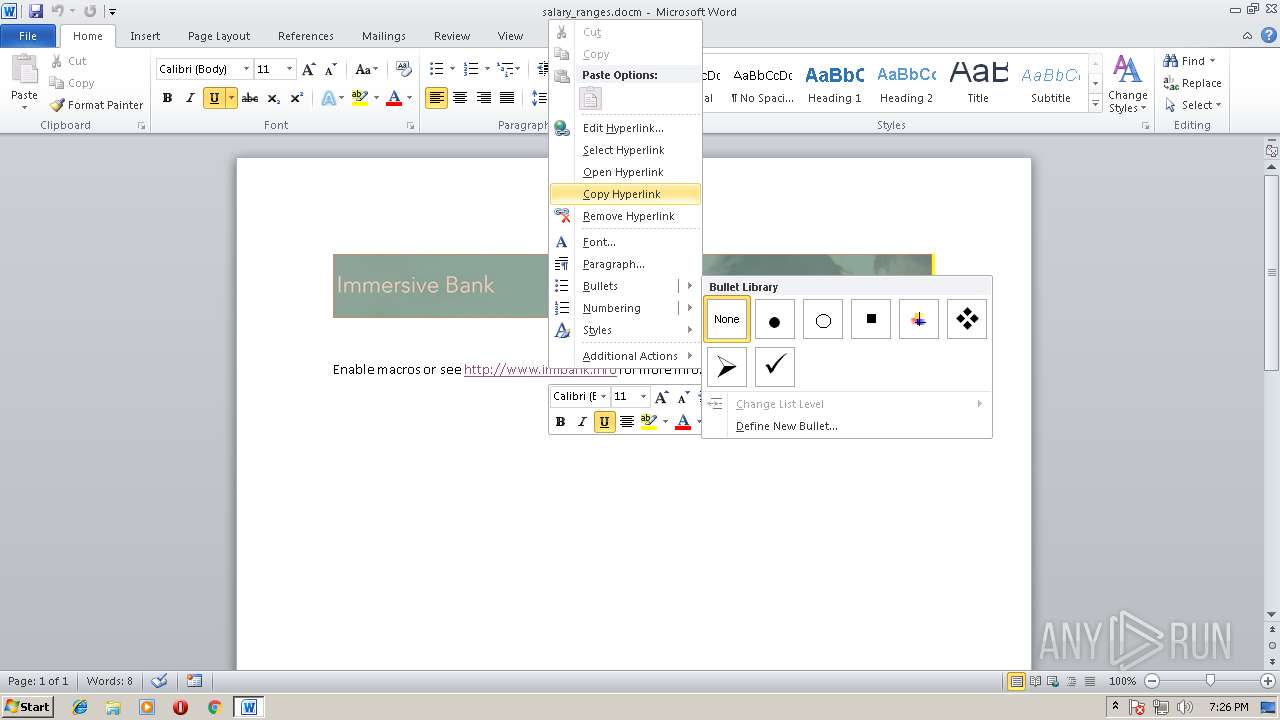Click Define New Bullet option

847,426
